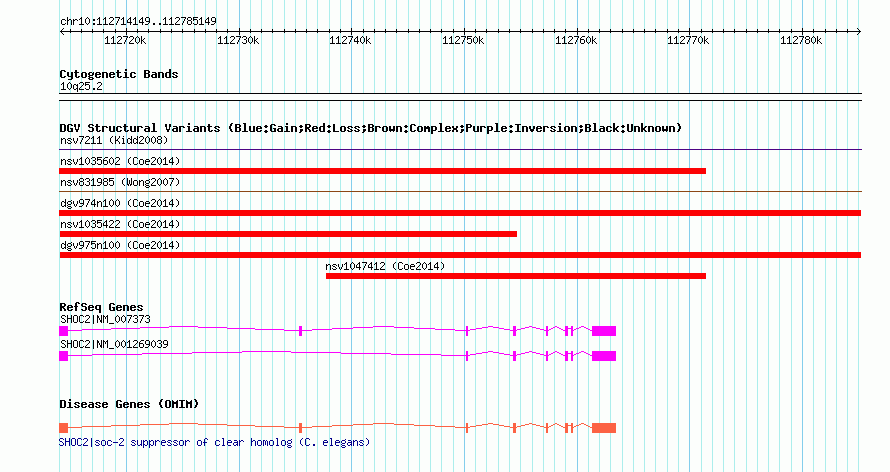Open the nsv1035422 (Coe2014) label
Viewport: 890px width, 472px height.
120,224
